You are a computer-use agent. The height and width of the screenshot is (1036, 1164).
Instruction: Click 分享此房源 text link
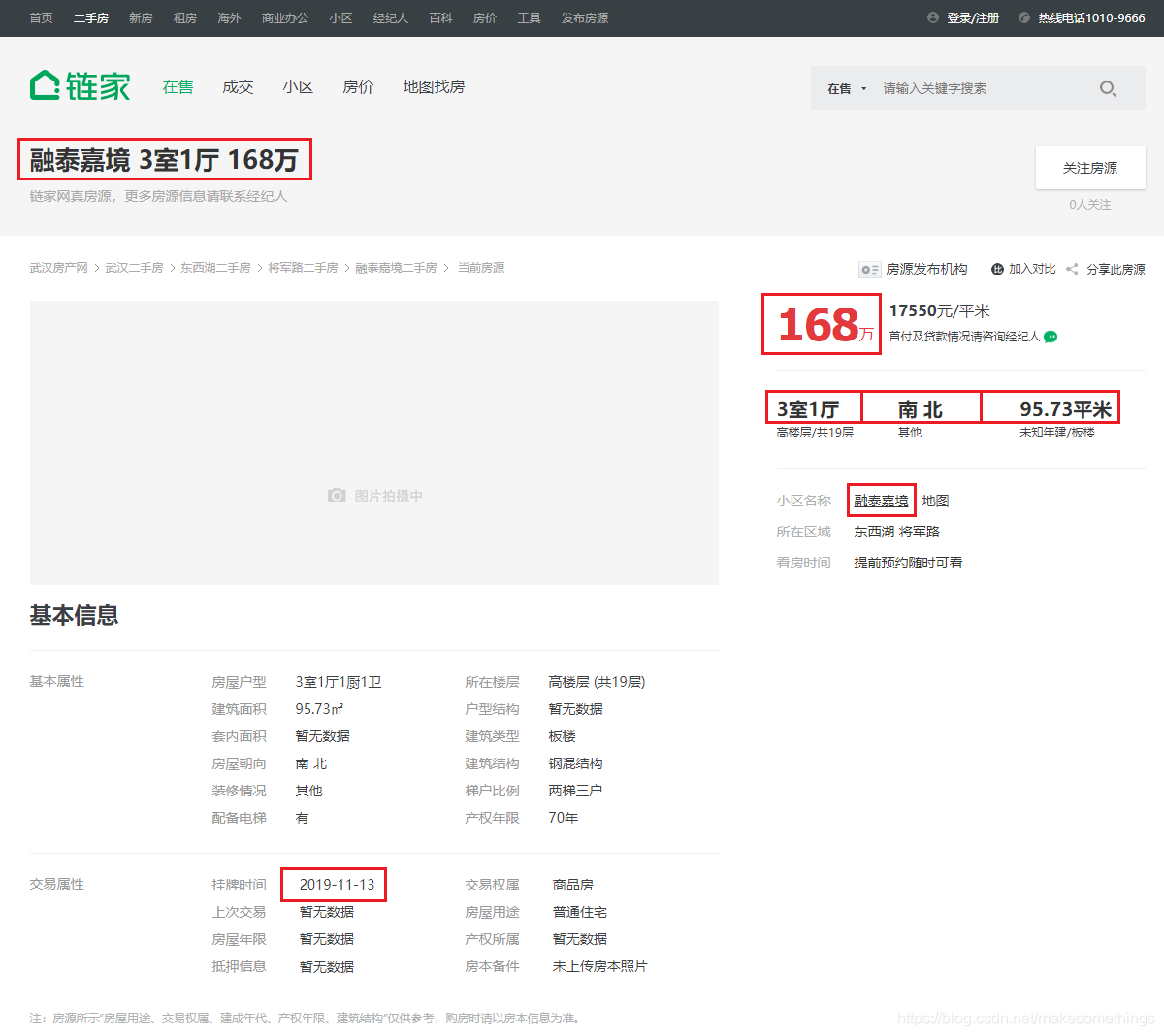(1115, 269)
